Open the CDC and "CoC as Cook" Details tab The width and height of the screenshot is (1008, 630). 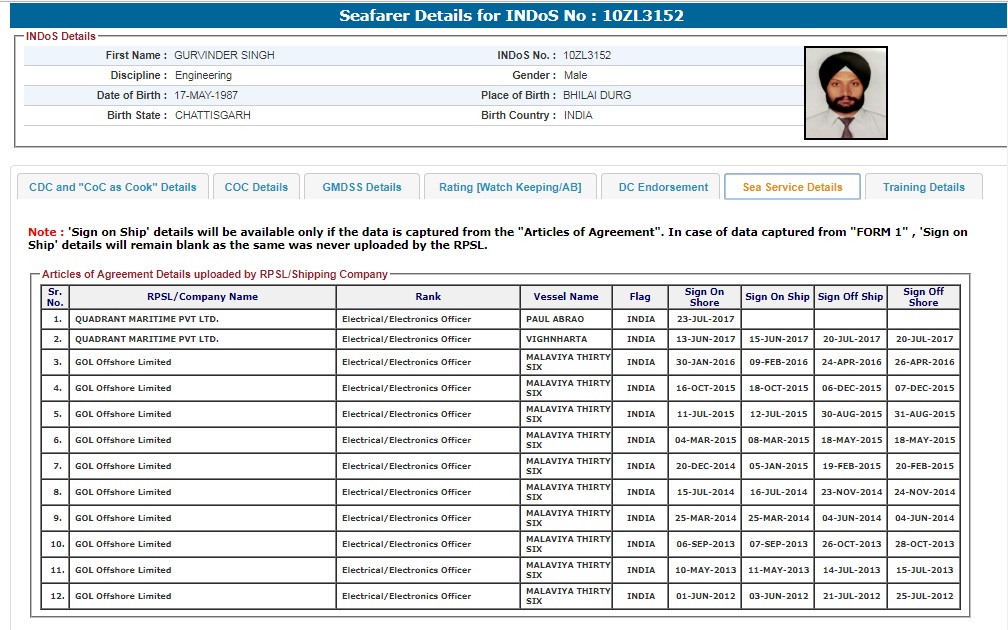point(113,187)
